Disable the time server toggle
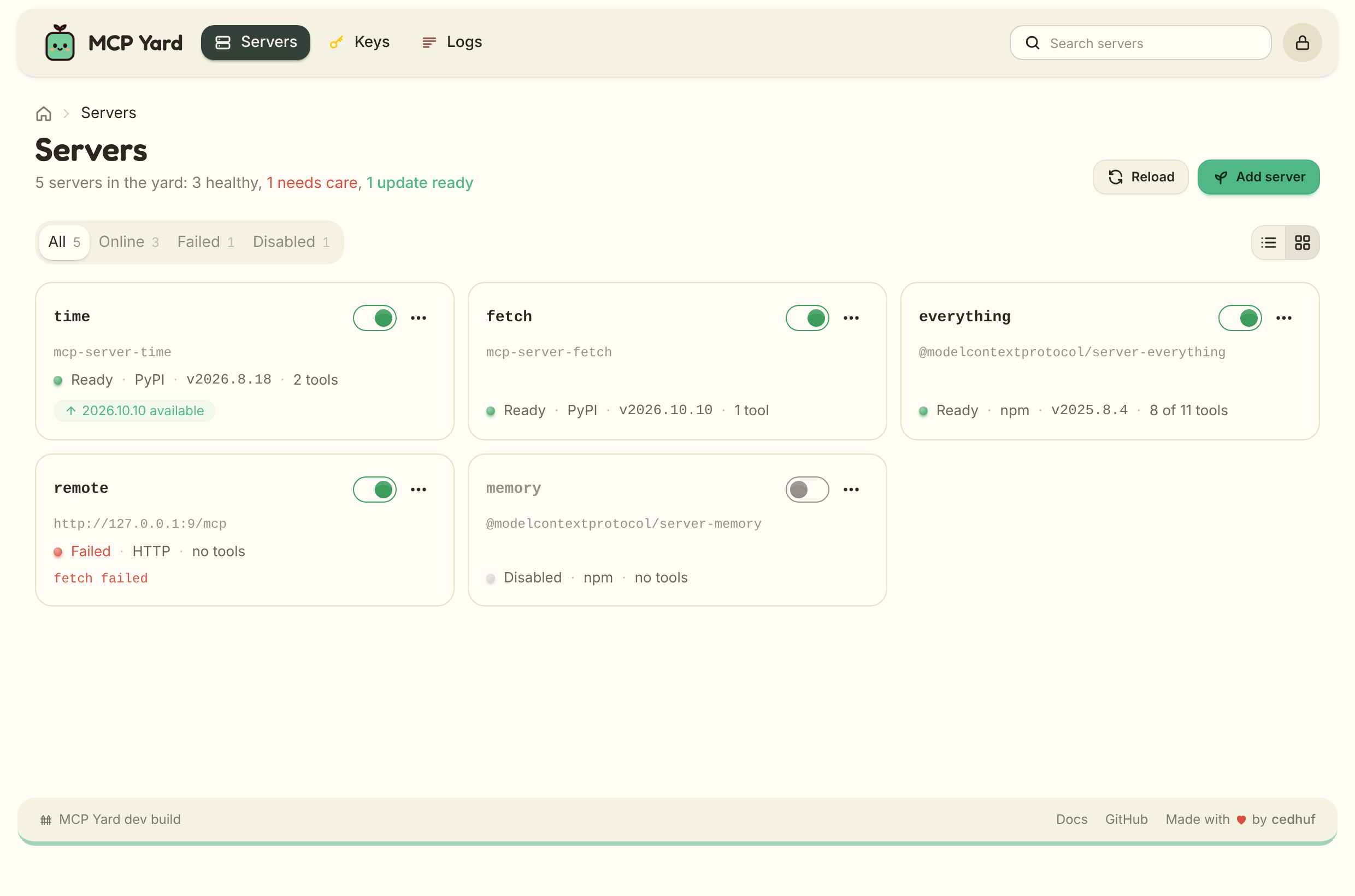The width and height of the screenshot is (1355, 896). tap(375, 318)
